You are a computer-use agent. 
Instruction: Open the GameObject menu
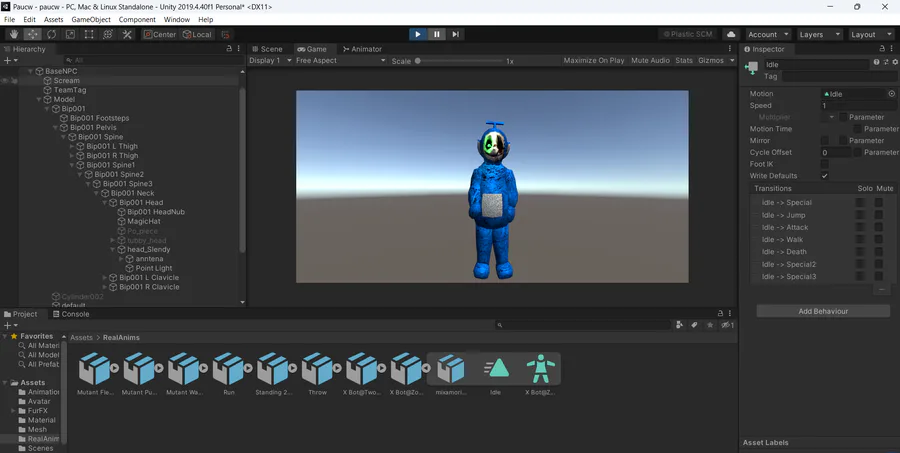pyautogui.click(x=91, y=19)
